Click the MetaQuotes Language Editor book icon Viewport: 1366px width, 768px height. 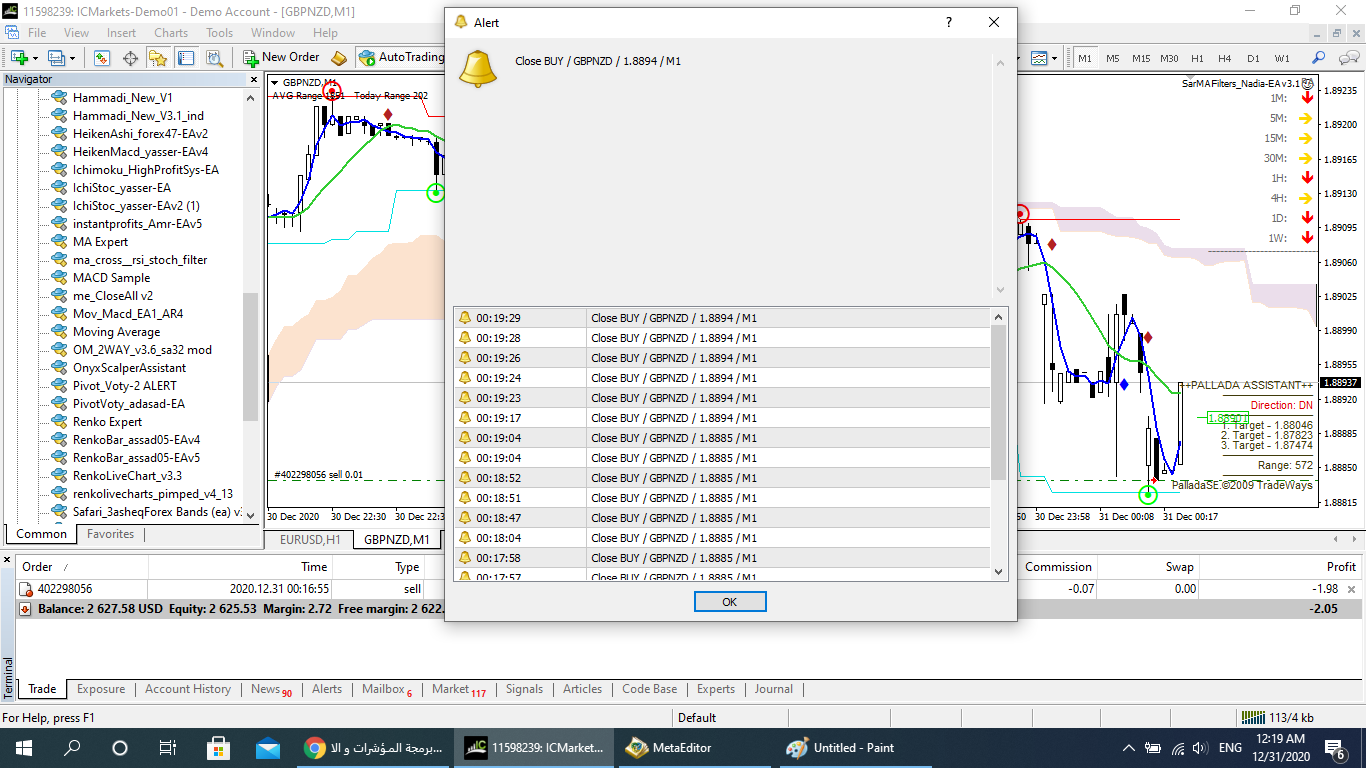(339, 58)
